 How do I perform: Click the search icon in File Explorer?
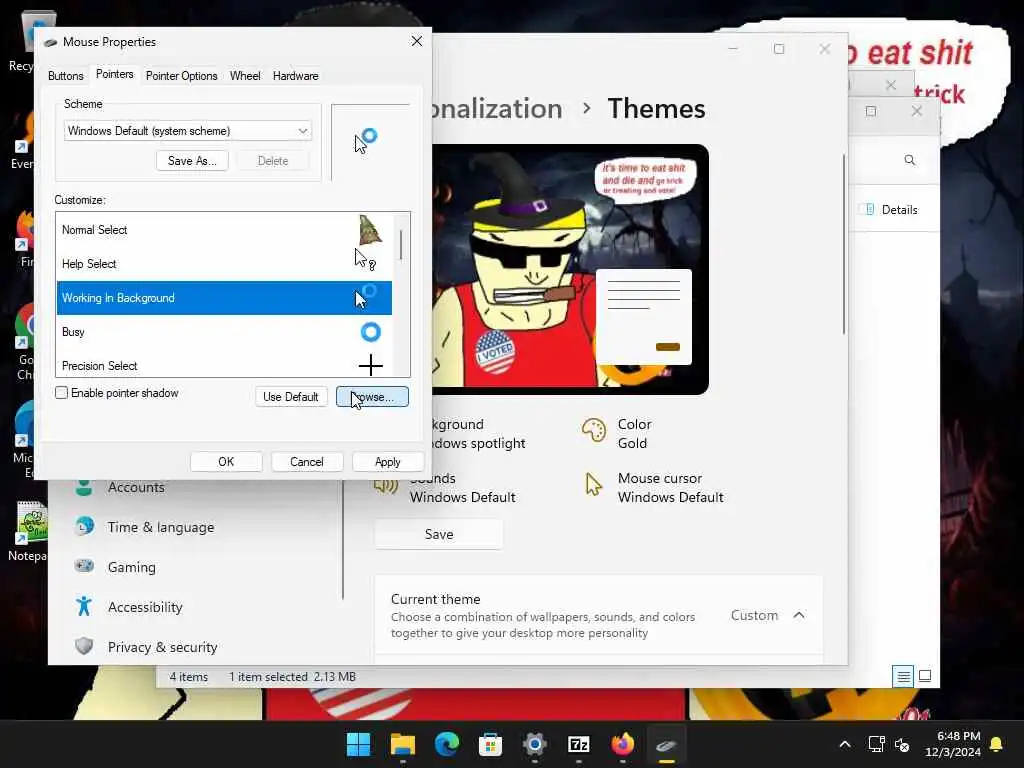(909, 160)
